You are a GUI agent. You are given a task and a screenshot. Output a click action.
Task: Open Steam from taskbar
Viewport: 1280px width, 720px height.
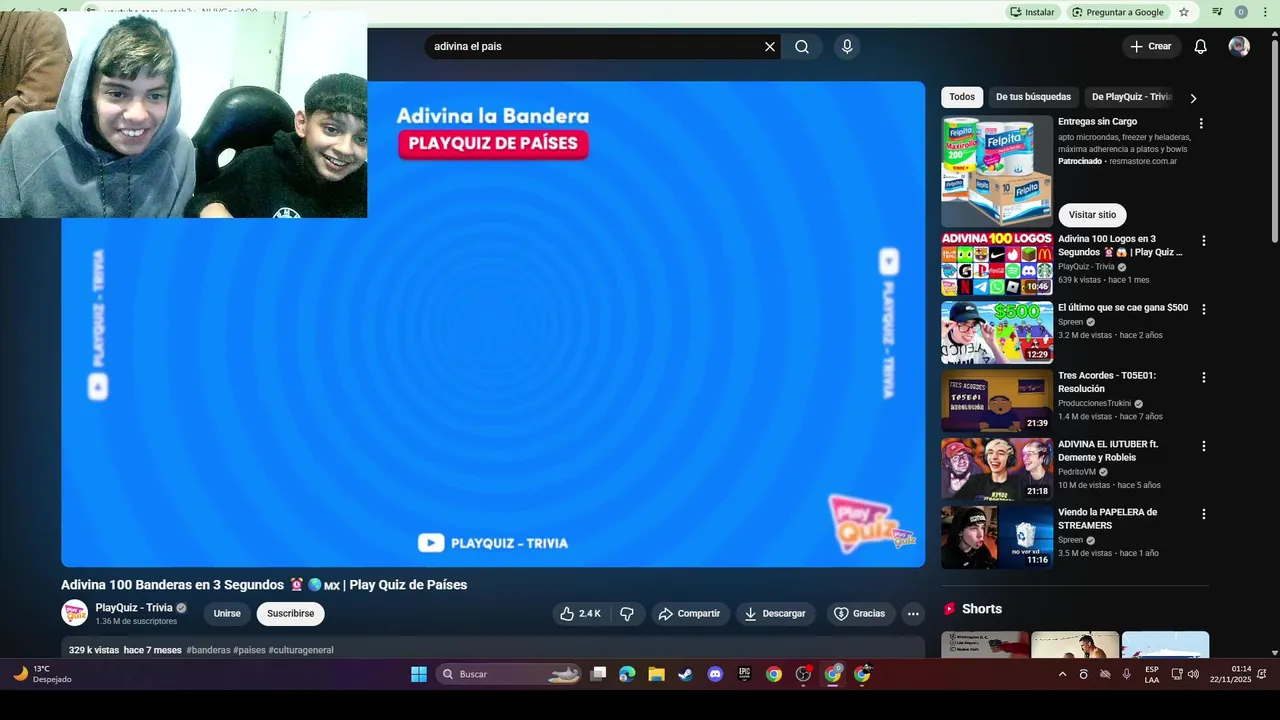coord(685,674)
